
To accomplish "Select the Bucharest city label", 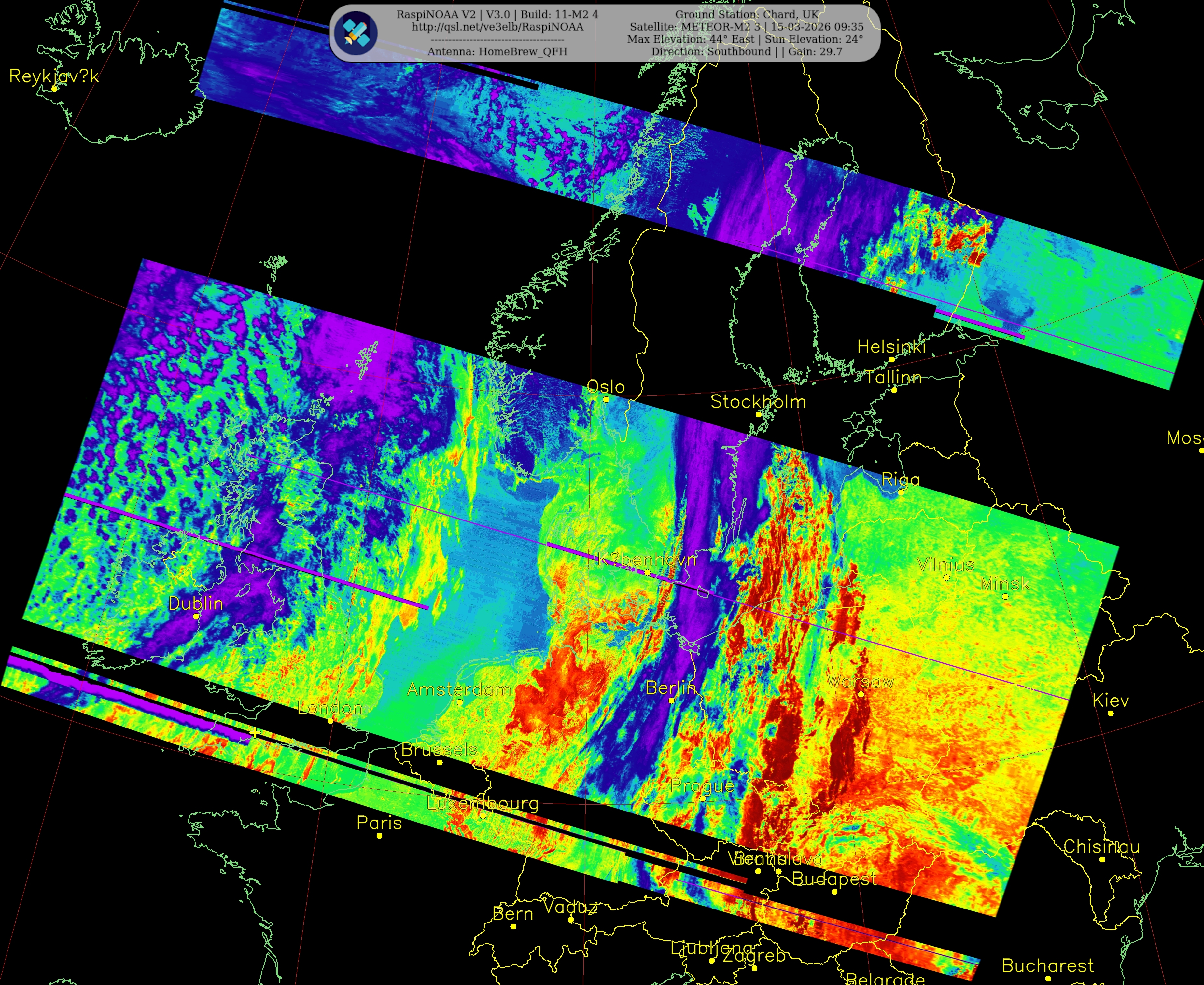I will 1047,966.
